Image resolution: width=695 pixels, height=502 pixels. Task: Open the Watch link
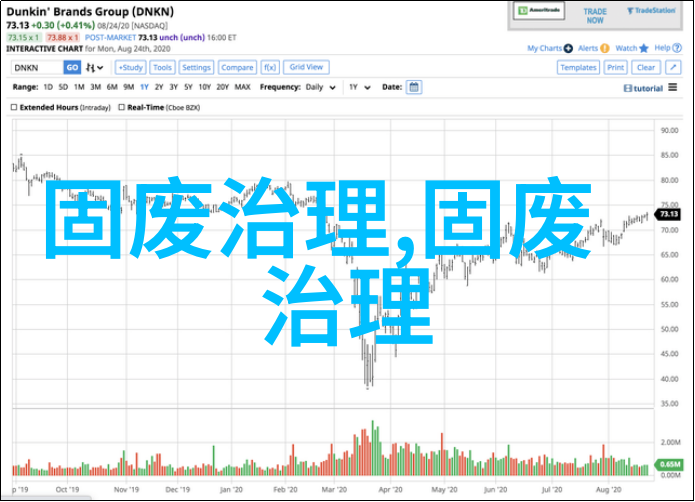pyautogui.click(x=626, y=48)
